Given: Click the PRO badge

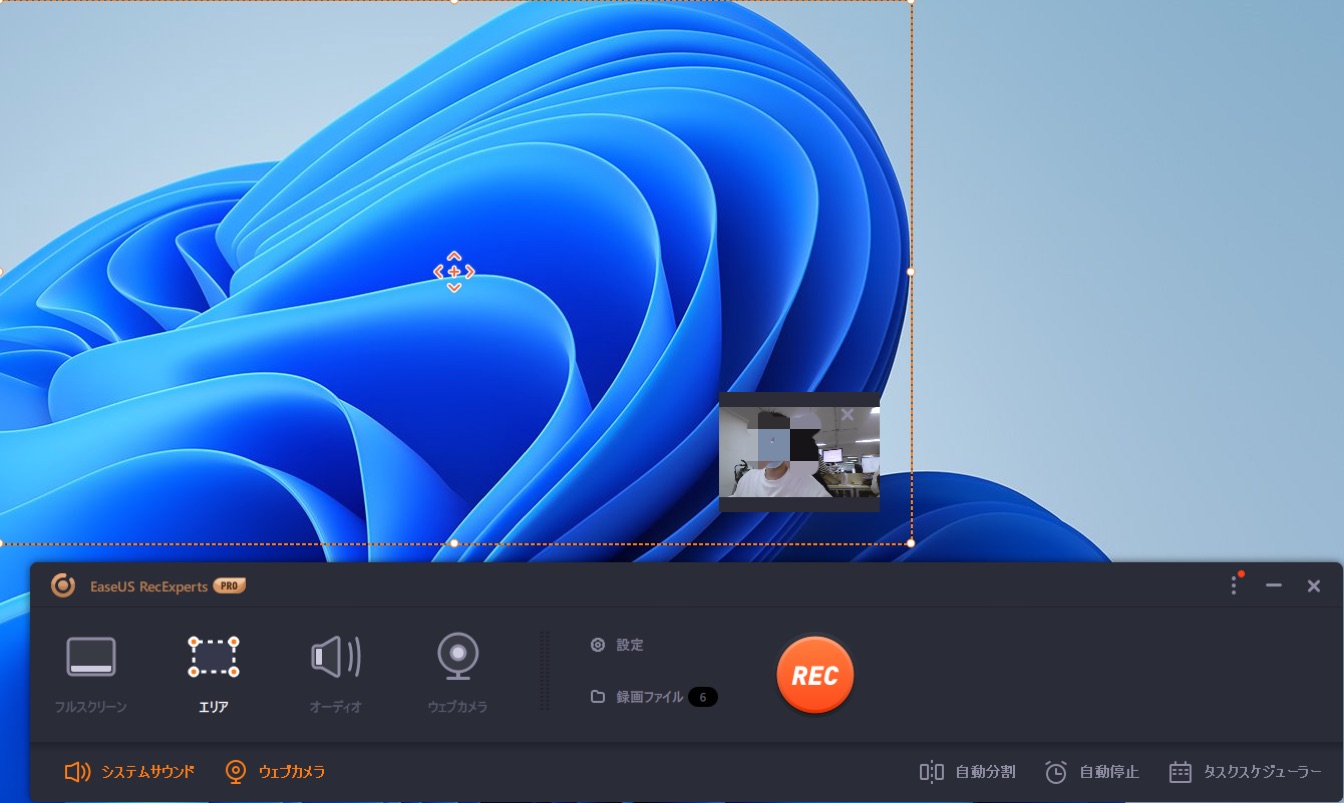Looking at the screenshot, I should click(229, 586).
